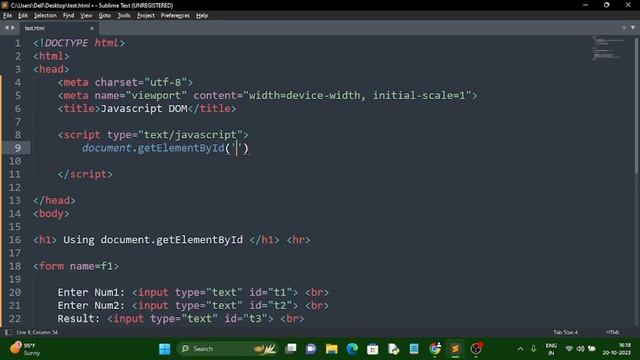Click the Result input line code
The image size is (640, 360).
180,318
